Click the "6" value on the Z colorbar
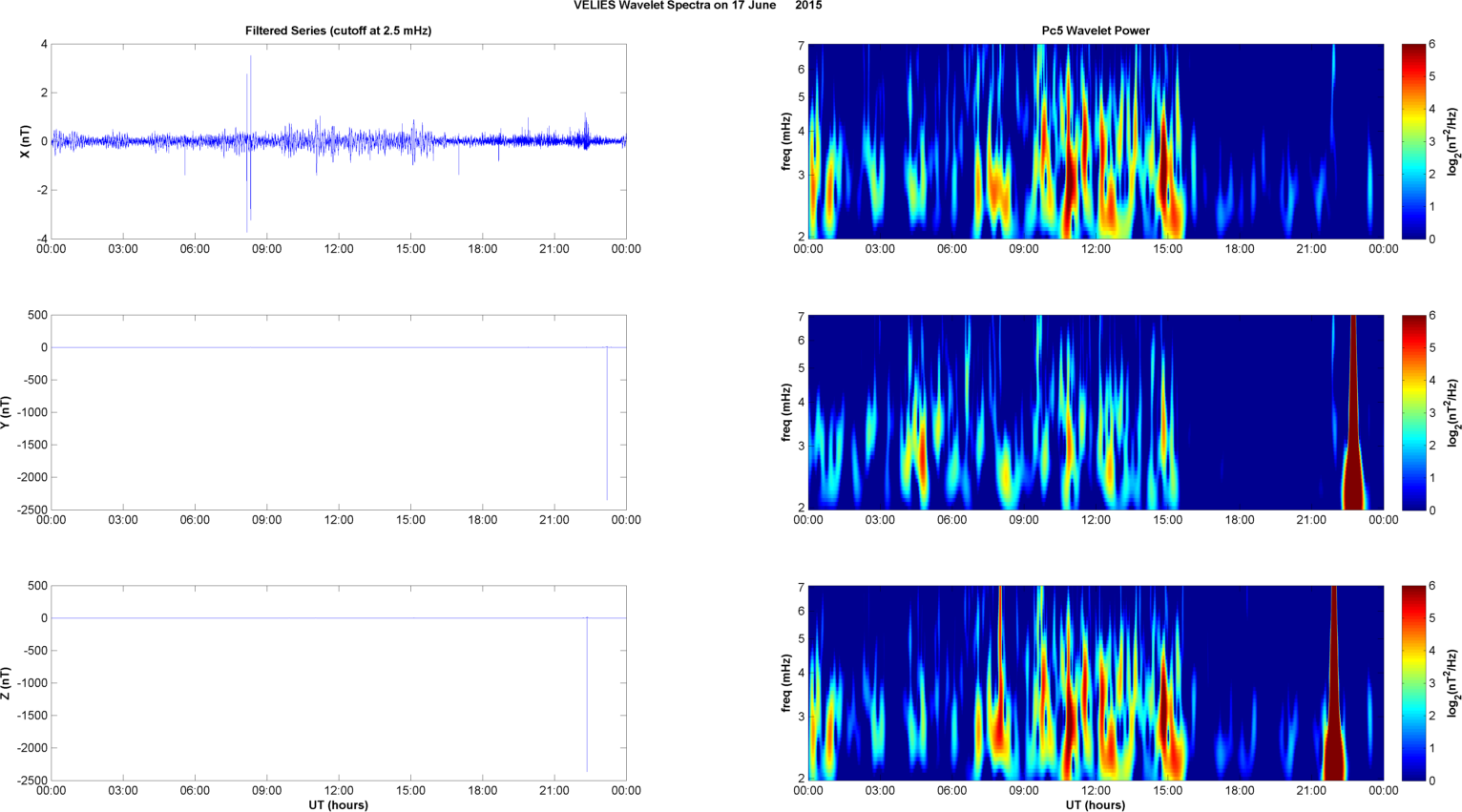Viewport: 1462px width, 812px height. point(1431,586)
